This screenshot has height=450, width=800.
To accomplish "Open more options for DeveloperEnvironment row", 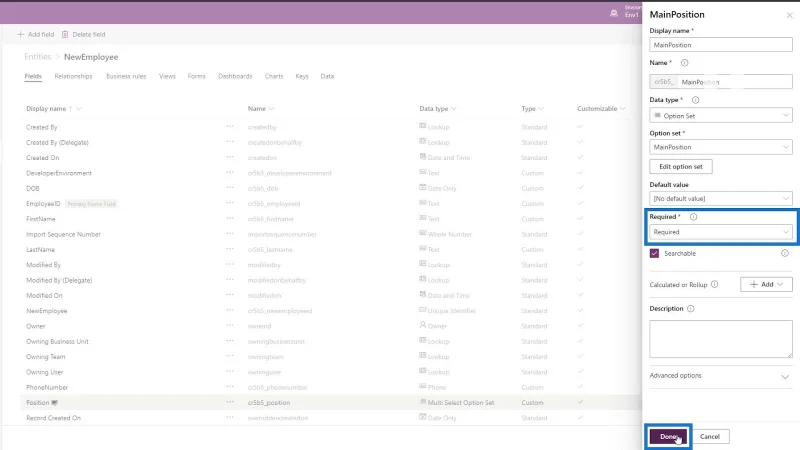I will point(230,172).
